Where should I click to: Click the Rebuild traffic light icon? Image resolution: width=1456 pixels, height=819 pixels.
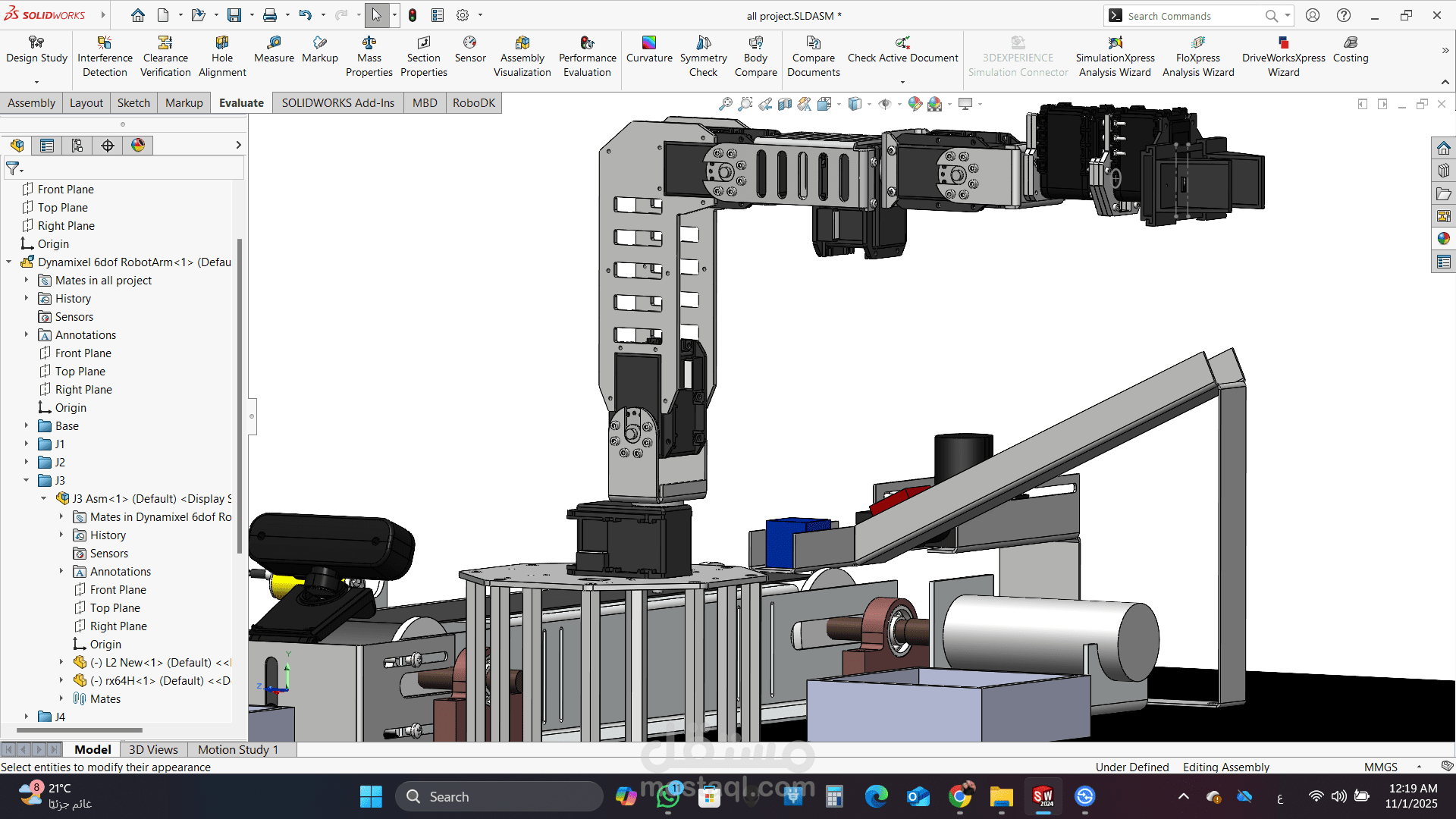[x=413, y=15]
